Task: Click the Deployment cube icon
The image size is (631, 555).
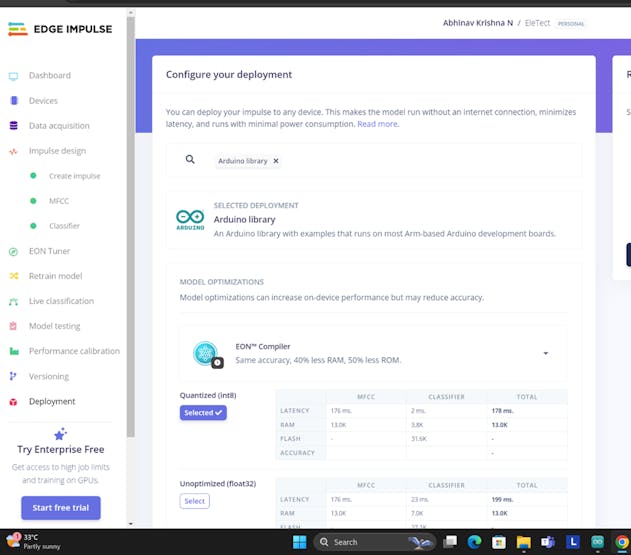Action: [13, 402]
